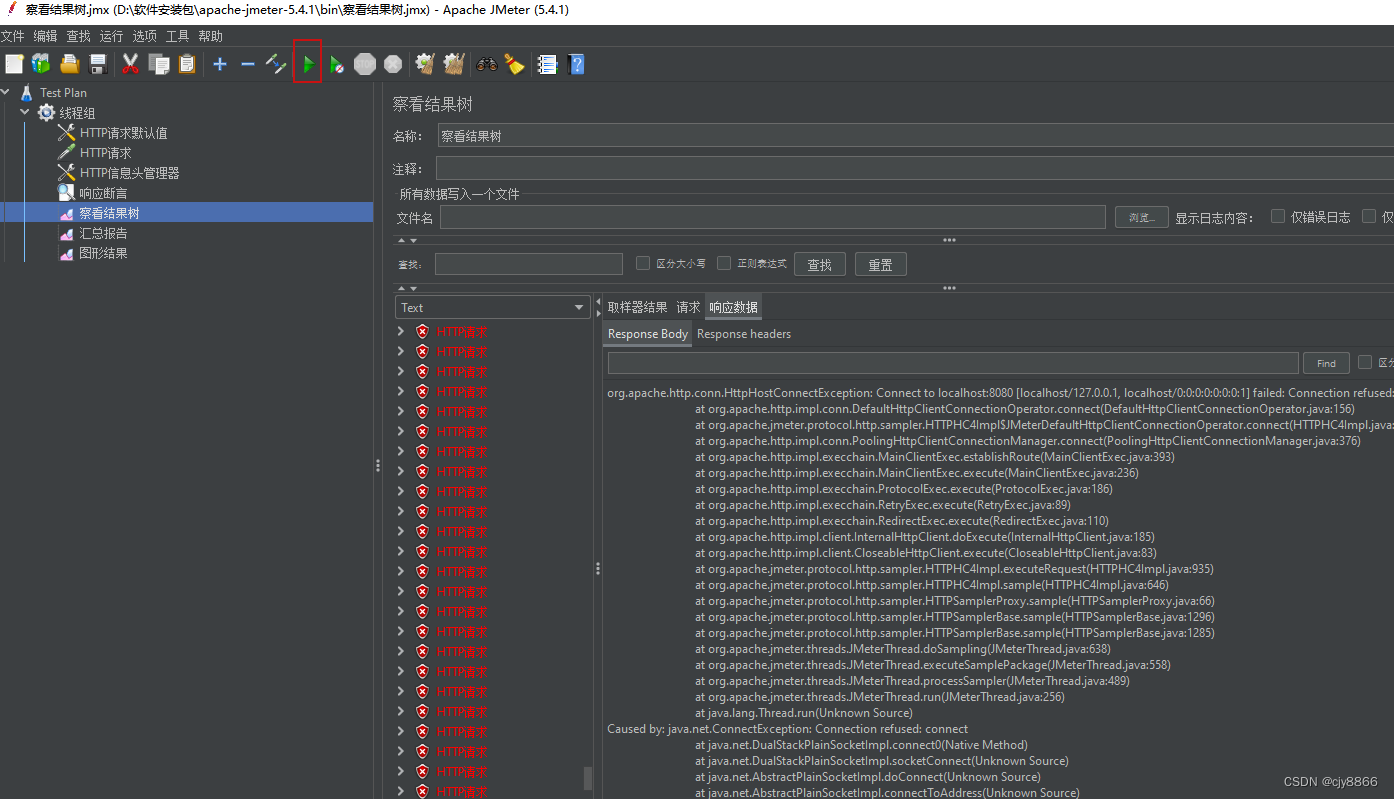This screenshot has width=1394, height=799.
Task: Click the 'at java.lang.Thread.run(Unknown Source)' line
Action: 804,713
